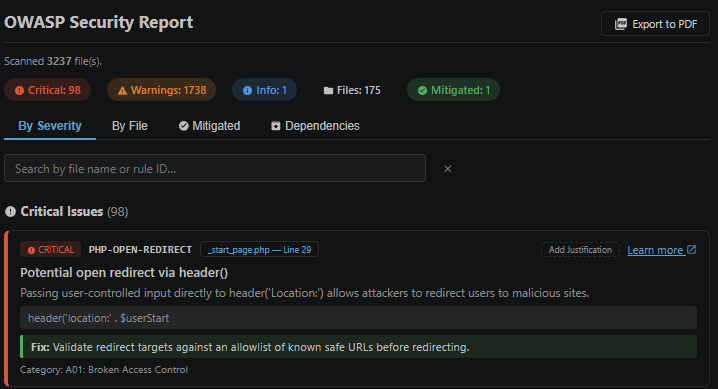Screen dimensions: 718x389
Task: Click the PDF icon in Export button
Action: tap(620, 24)
